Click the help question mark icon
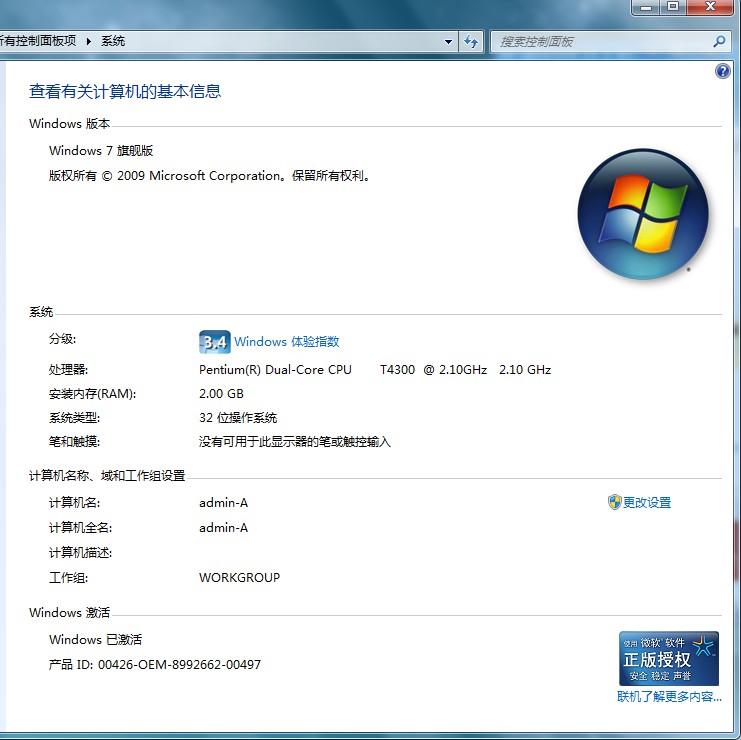This screenshot has width=741, height=740. (723, 71)
